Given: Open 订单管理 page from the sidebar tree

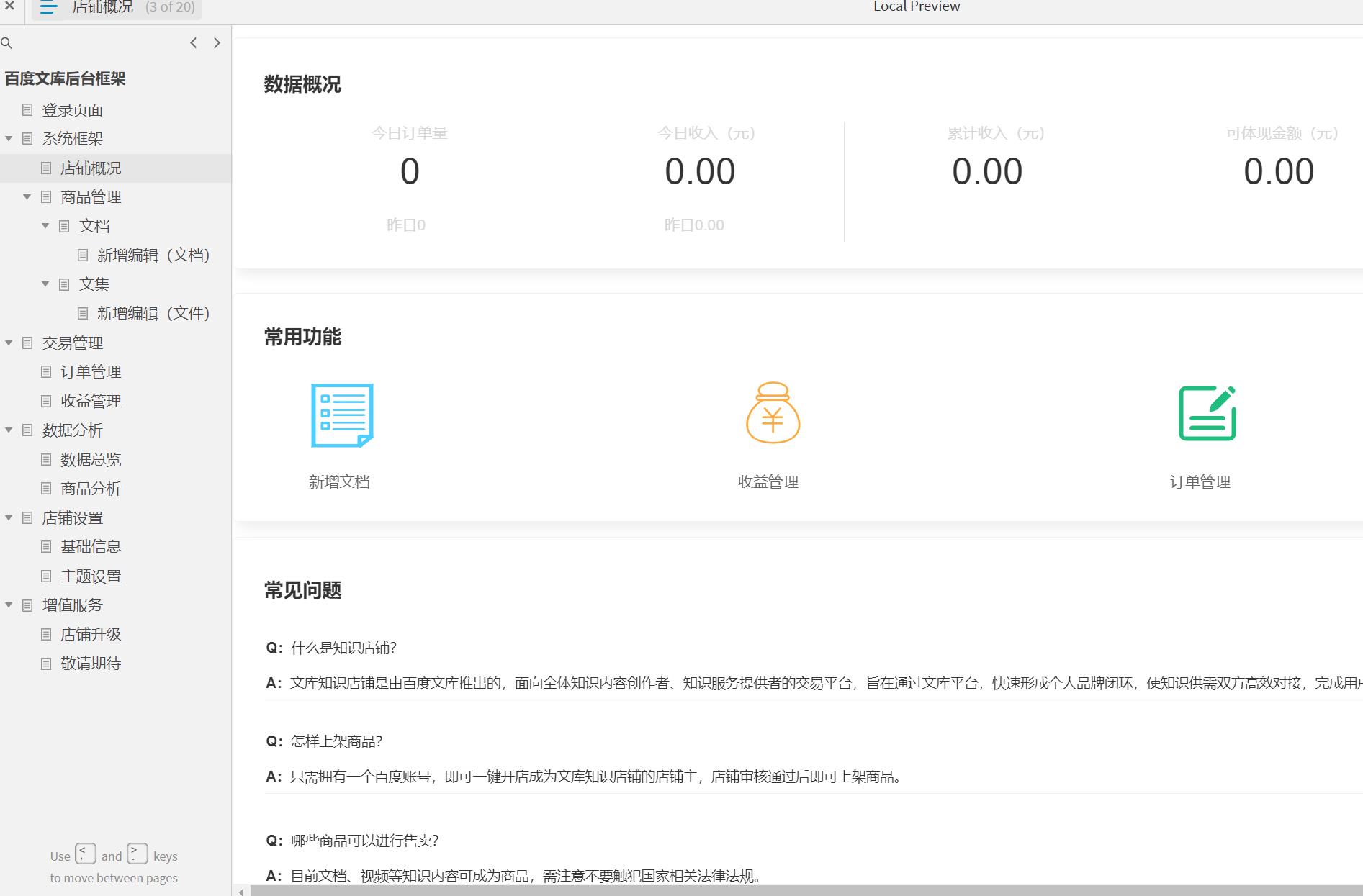Looking at the screenshot, I should [91, 371].
